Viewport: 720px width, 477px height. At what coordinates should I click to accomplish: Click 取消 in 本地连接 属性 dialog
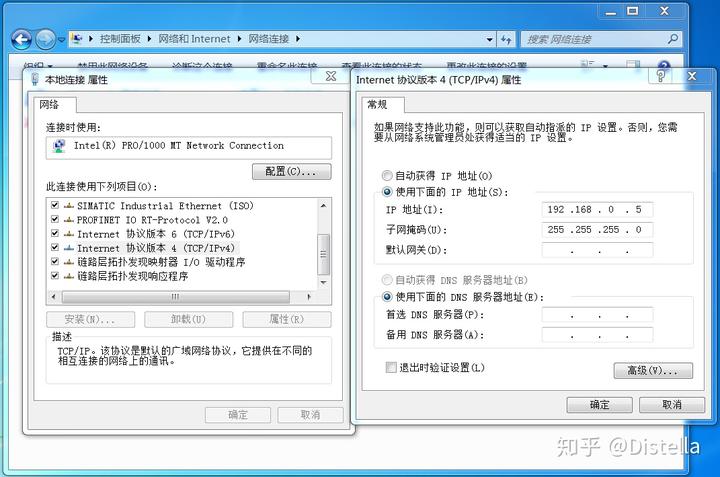[310, 415]
